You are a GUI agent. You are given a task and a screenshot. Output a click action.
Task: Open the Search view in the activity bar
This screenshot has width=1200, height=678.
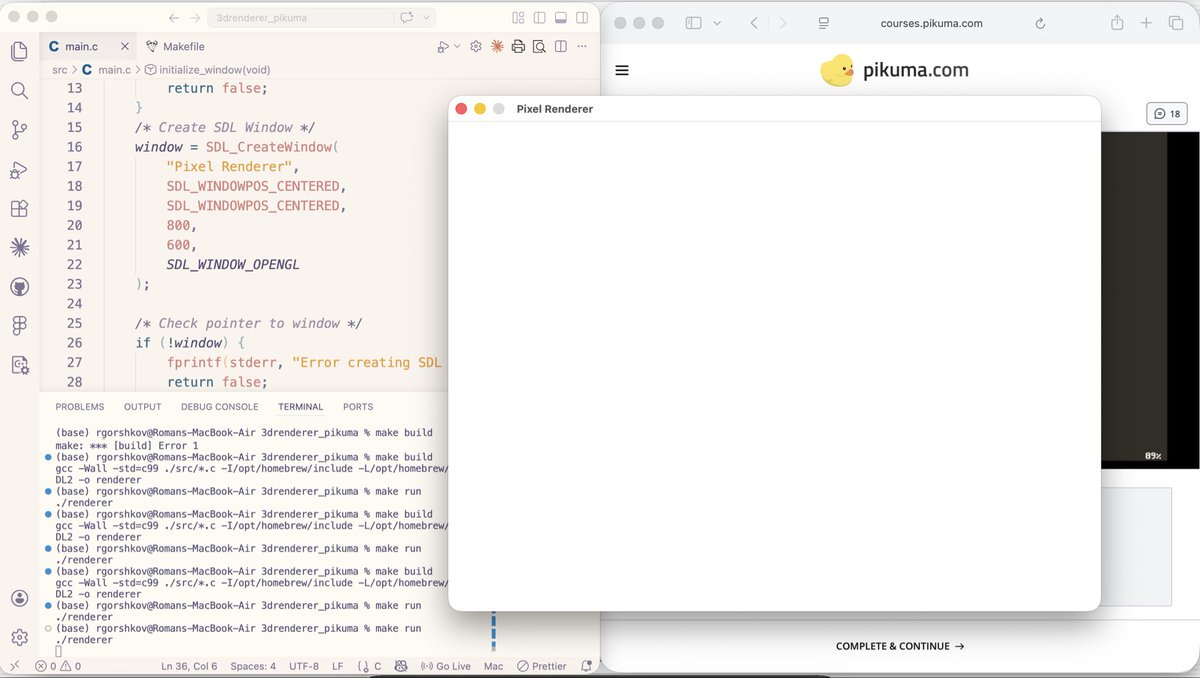tap(19, 91)
